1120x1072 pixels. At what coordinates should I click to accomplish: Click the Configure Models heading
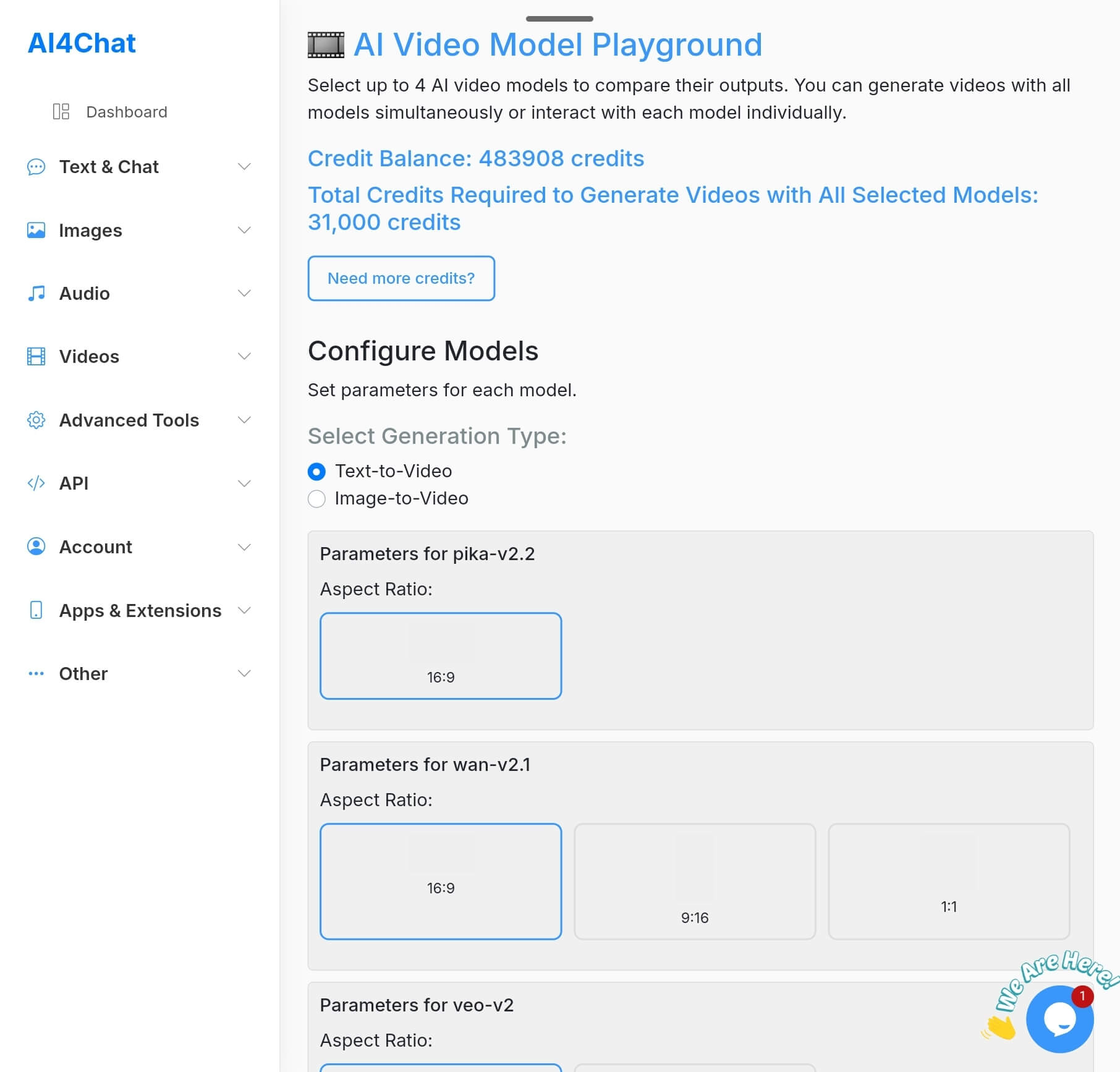click(x=423, y=351)
